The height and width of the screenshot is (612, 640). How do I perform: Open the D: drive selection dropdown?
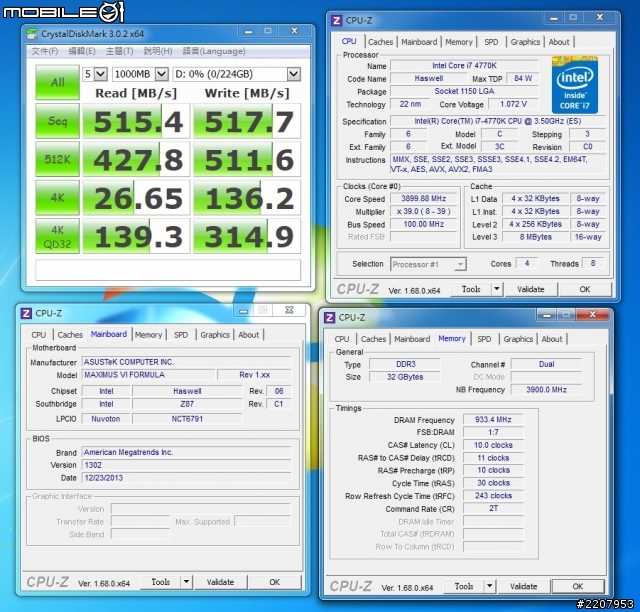coord(237,74)
